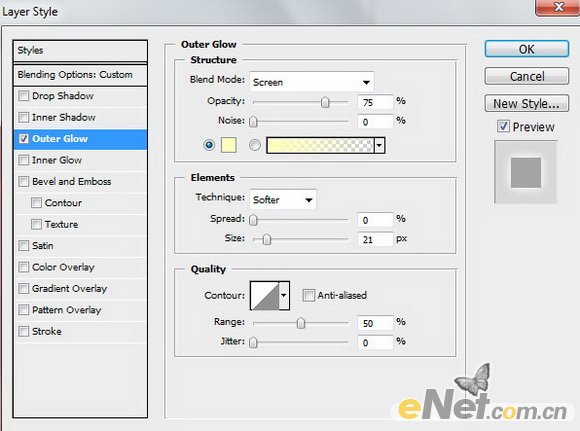Click the New Style... button
Image resolution: width=580 pixels, height=431 pixels.
(526, 104)
